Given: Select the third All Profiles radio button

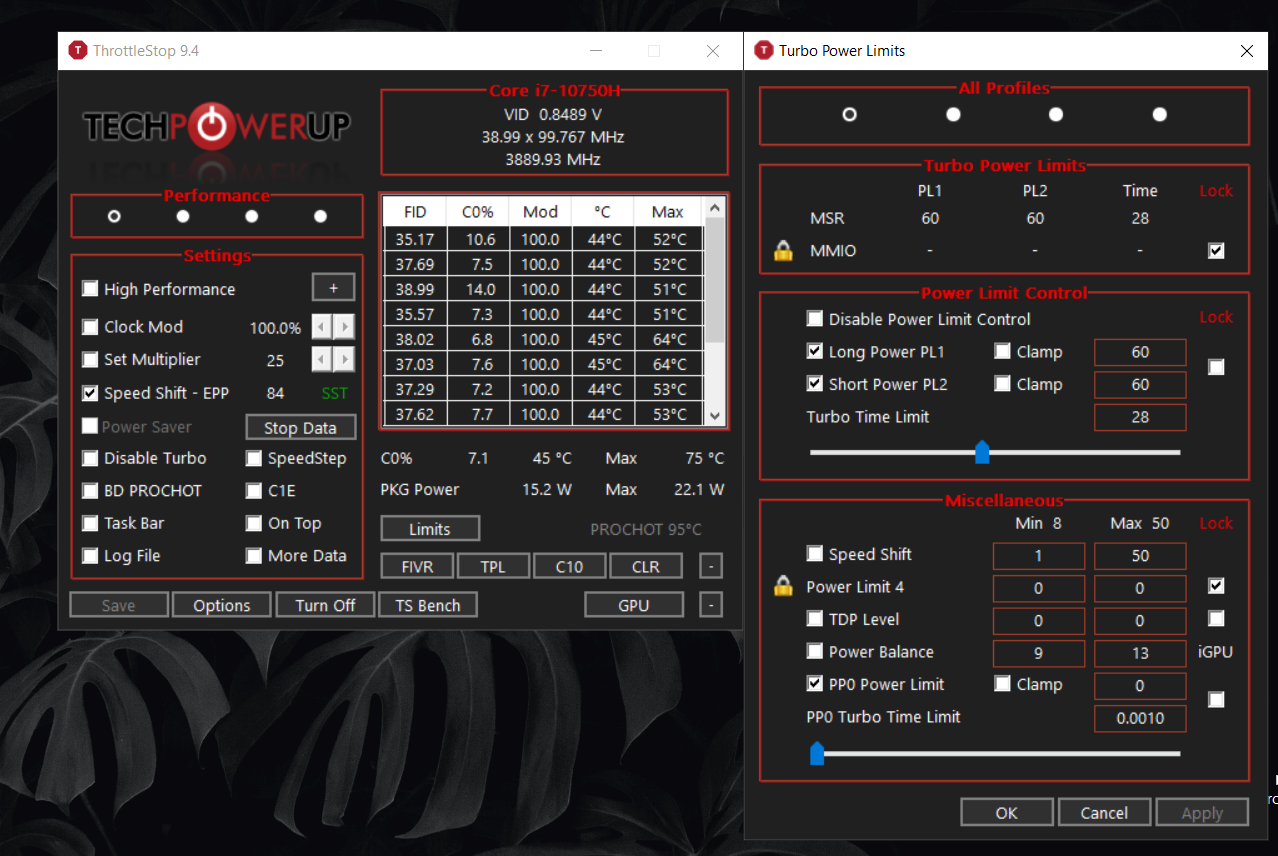Looking at the screenshot, I should 1056,114.
